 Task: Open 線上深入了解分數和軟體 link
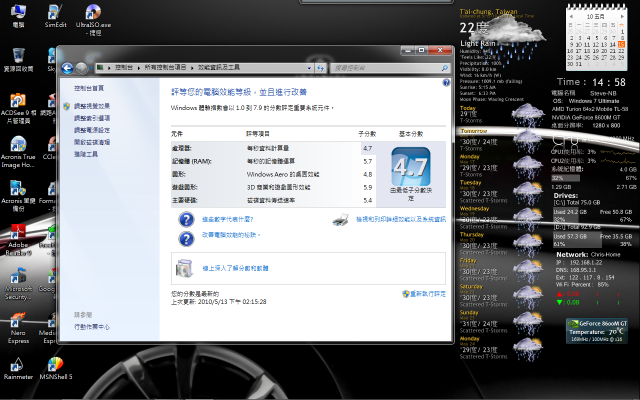(236, 268)
